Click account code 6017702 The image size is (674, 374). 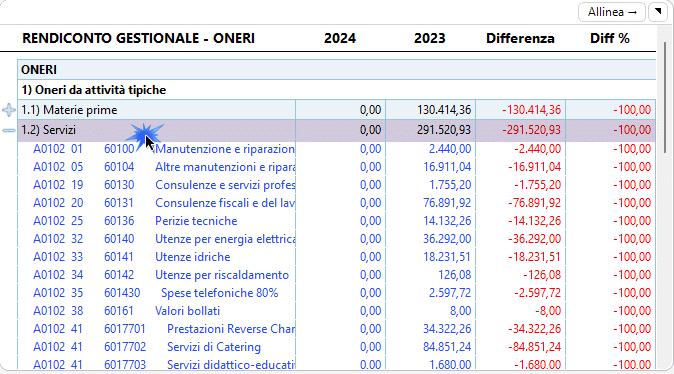pyautogui.click(x=125, y=347)
